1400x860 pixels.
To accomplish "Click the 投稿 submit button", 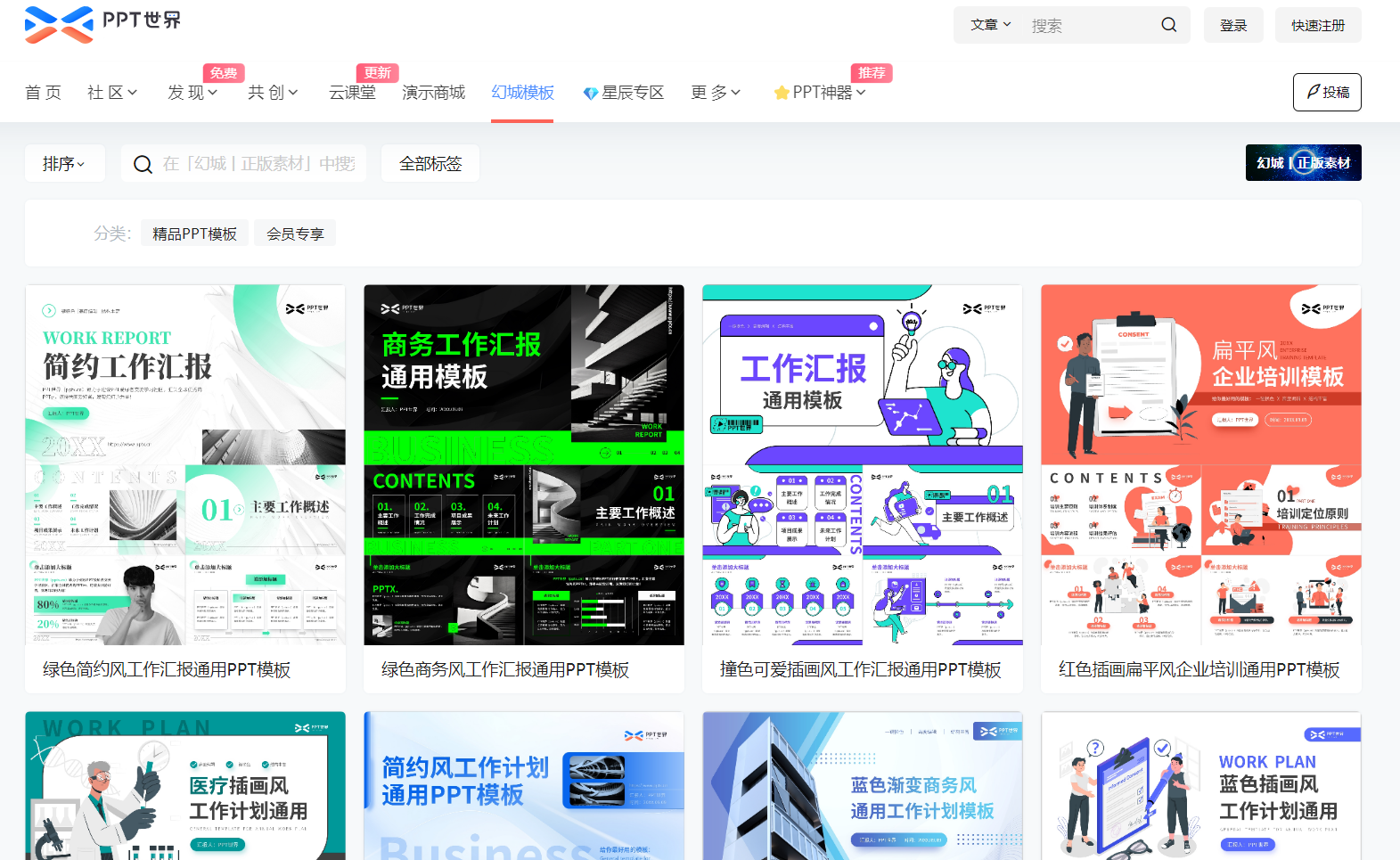I will tap(1327, 92).
